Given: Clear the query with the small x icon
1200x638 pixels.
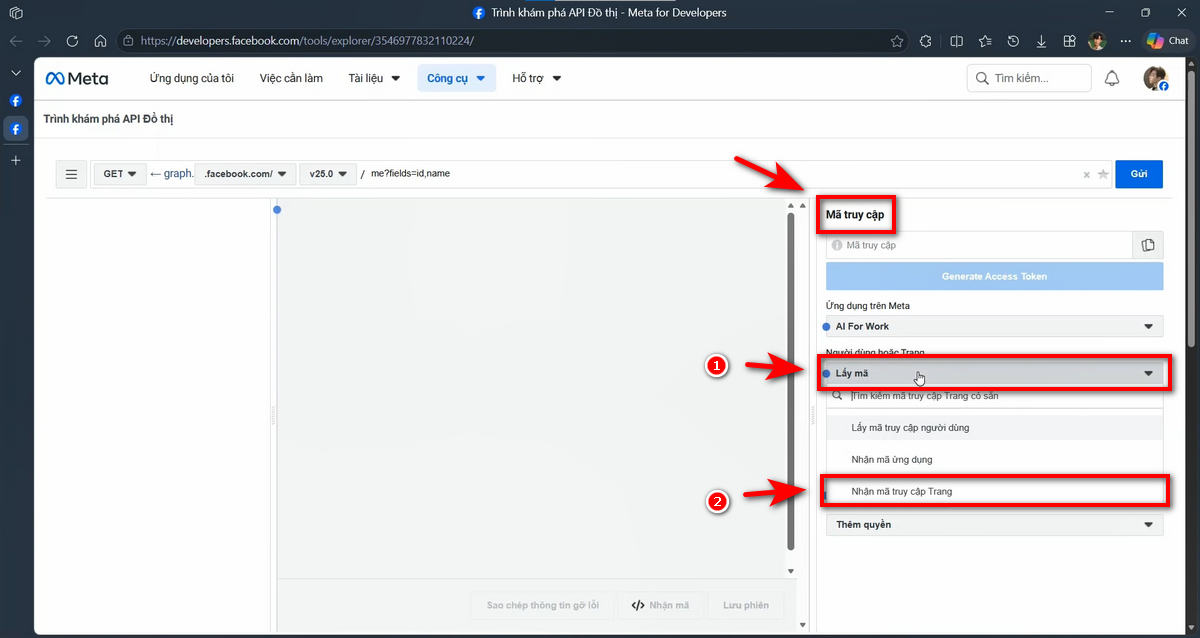Looking at the screenshot, I should (1087, 175).
